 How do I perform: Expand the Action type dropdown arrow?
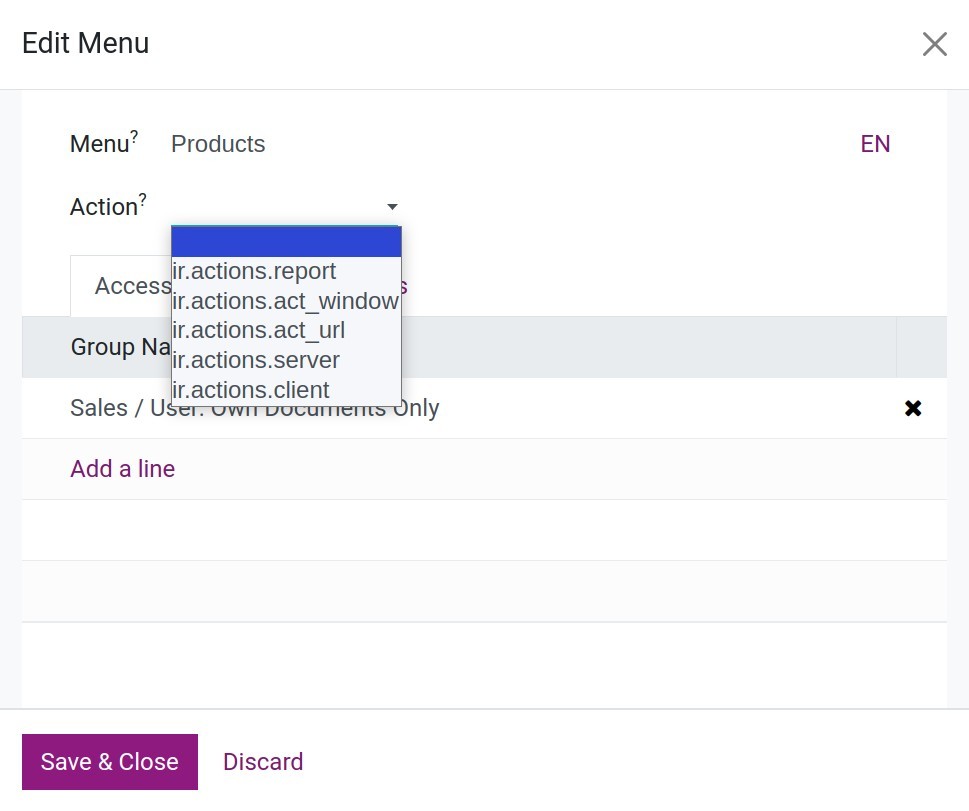point(392,207)
